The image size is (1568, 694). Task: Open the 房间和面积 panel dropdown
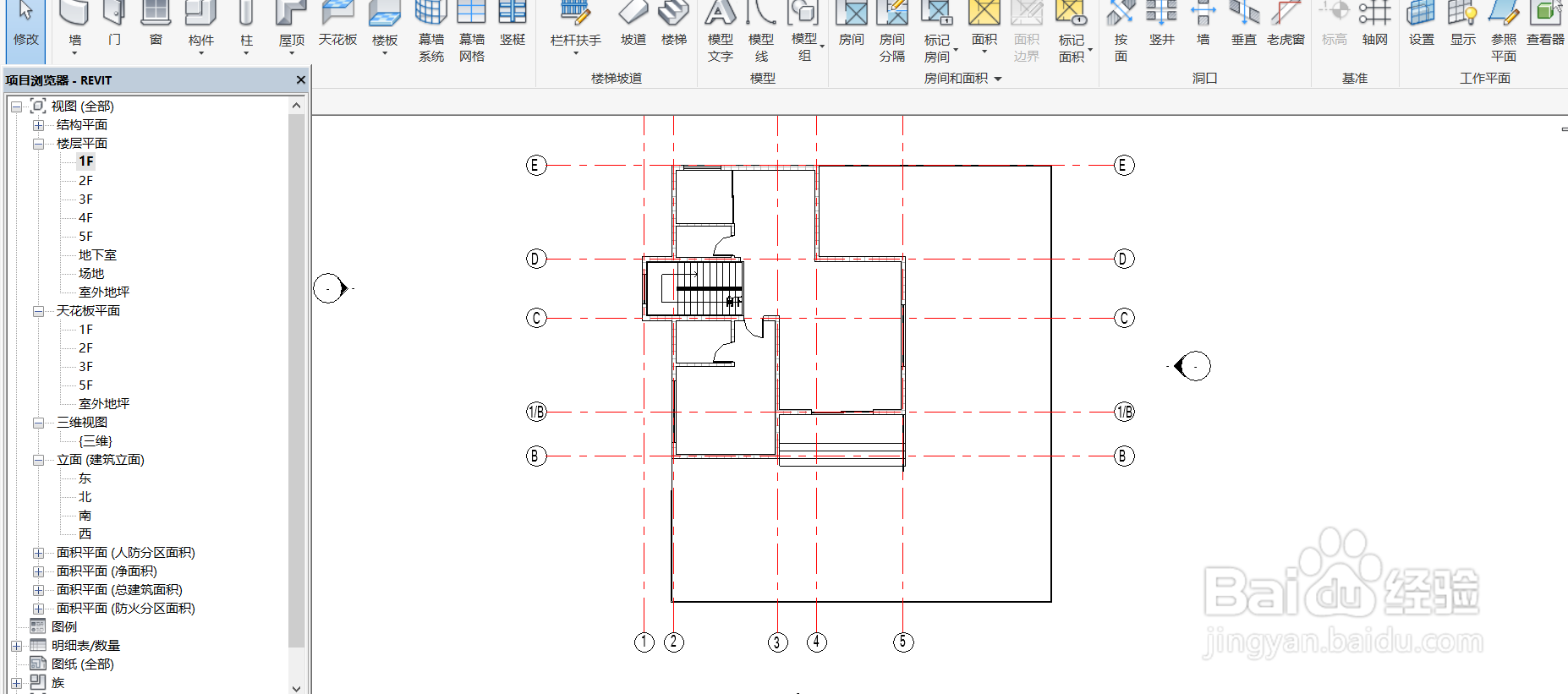coord(998,79)
